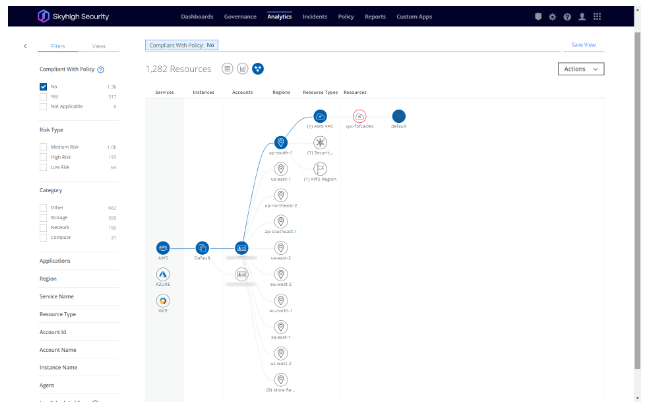
Task: Open the apps grid icon
Action: [x=597, y=17]
